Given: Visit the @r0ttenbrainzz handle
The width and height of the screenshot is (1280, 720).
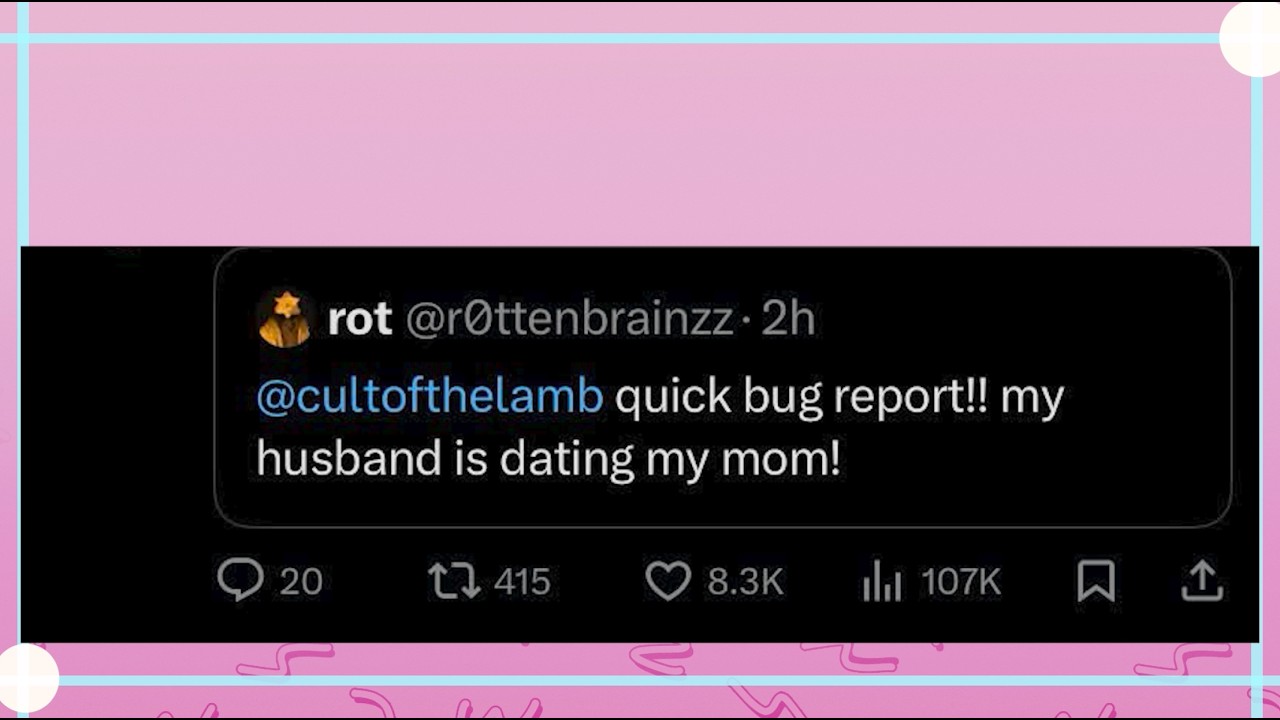Looking at the screenshot, I should (569, 320).
